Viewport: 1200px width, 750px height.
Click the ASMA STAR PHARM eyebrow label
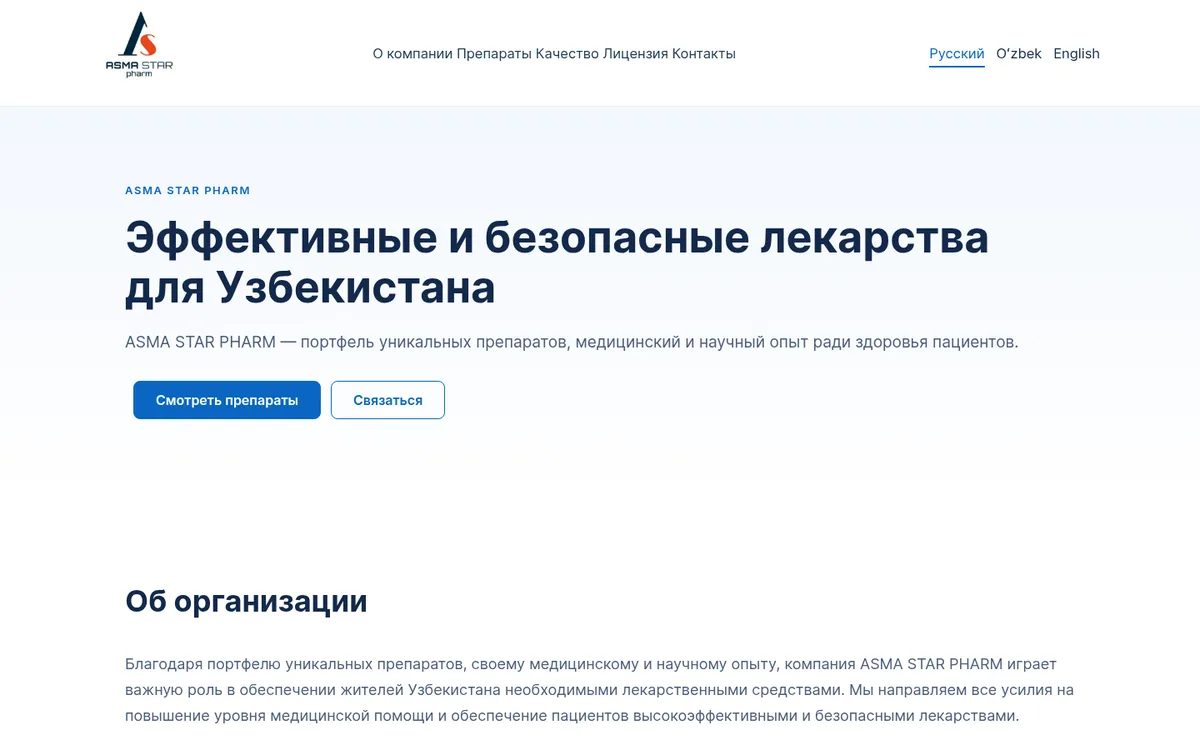click(188, 190)
